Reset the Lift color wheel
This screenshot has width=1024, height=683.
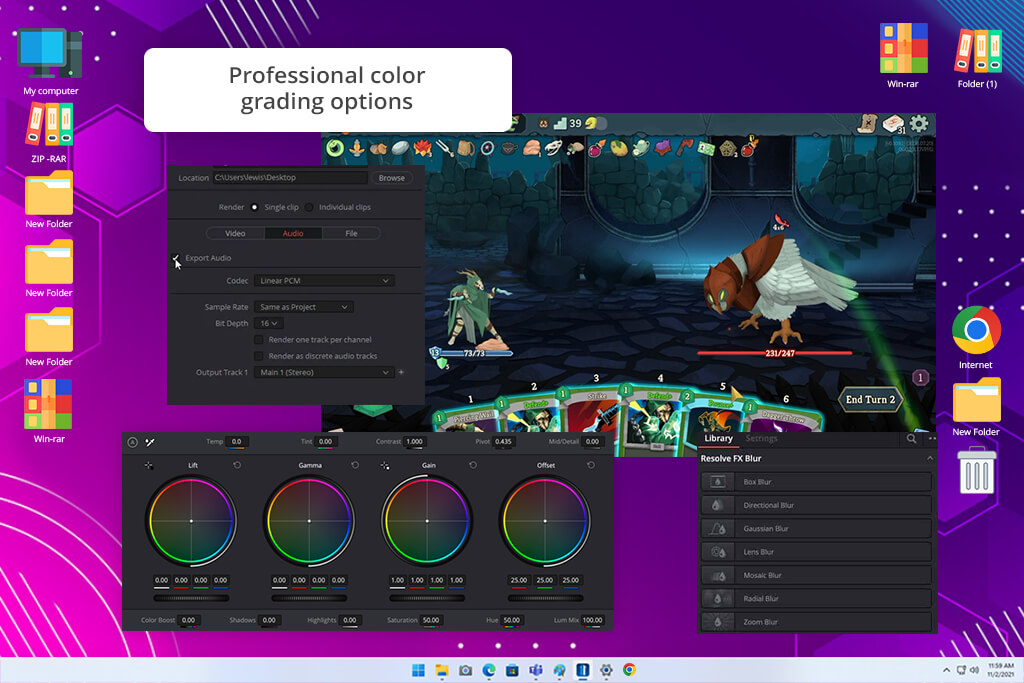(237, 465)
